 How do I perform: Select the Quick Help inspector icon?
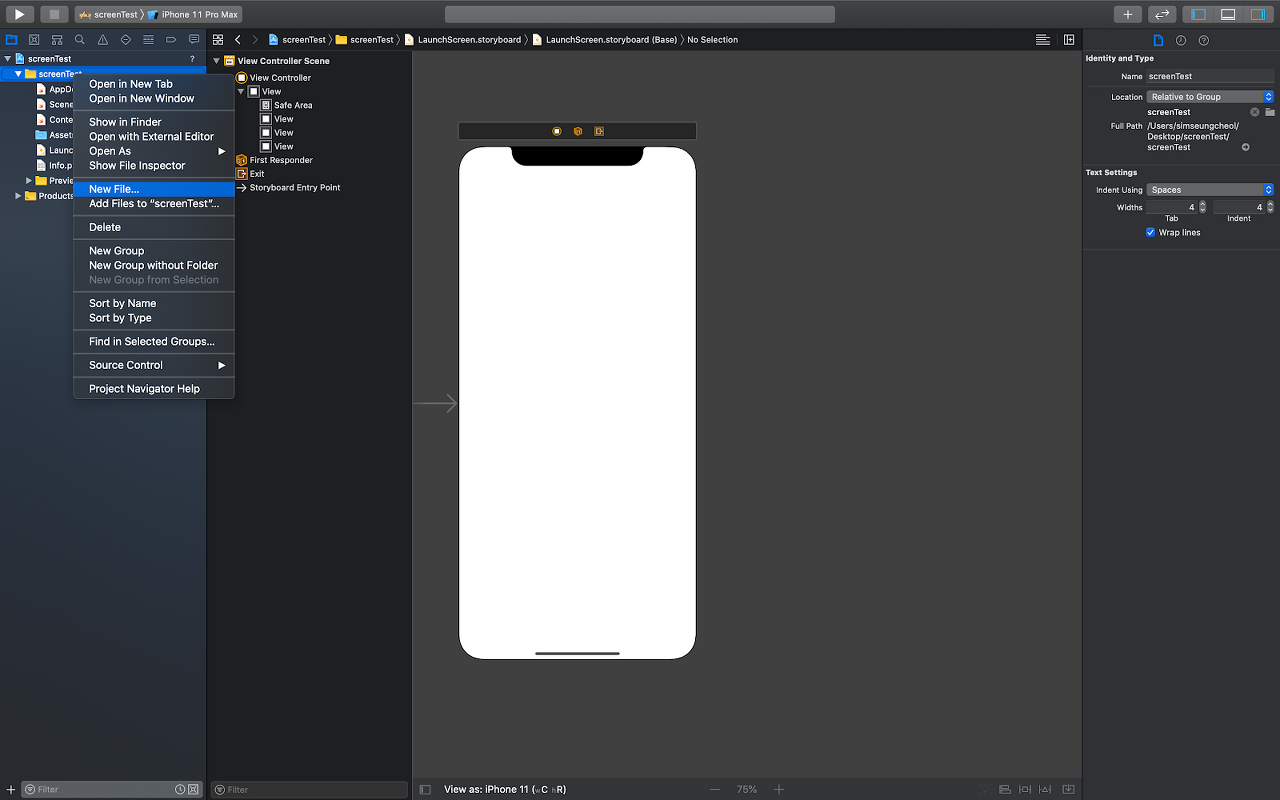pyautogui.click(x=1204, y=40)
